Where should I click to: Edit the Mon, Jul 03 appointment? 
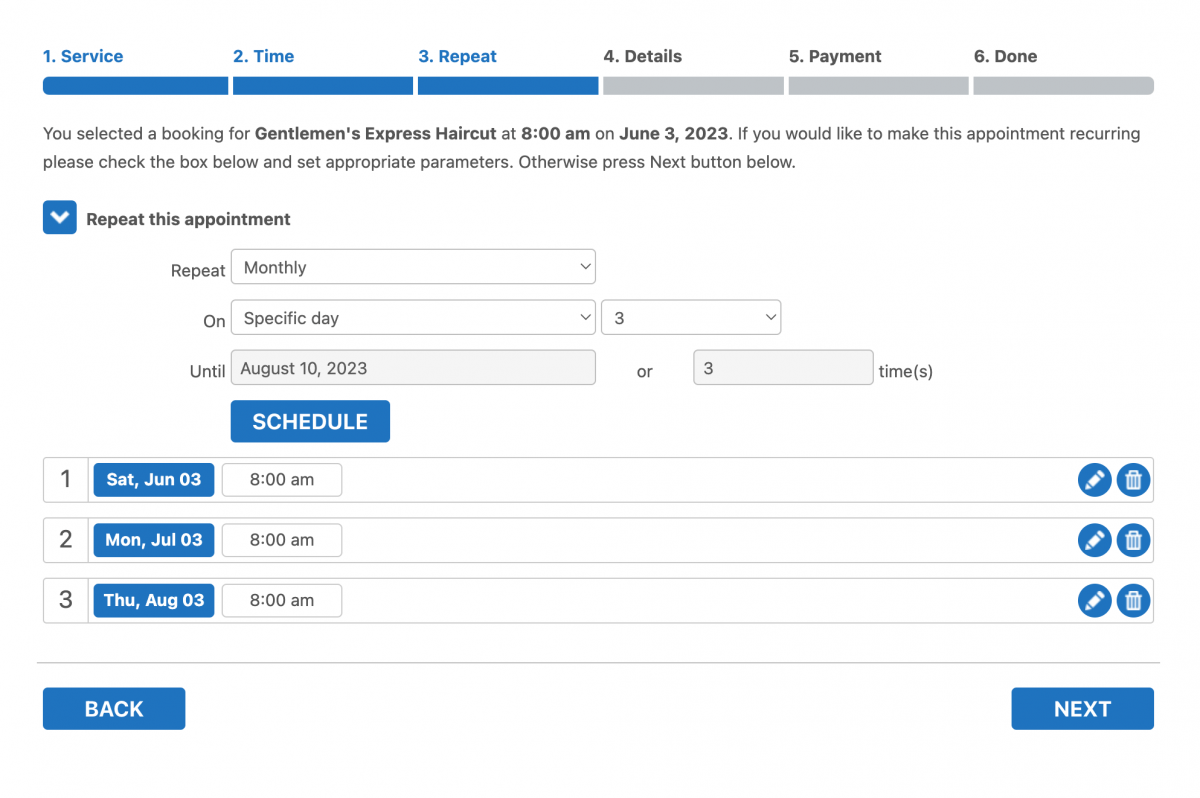coord(1094,540)
